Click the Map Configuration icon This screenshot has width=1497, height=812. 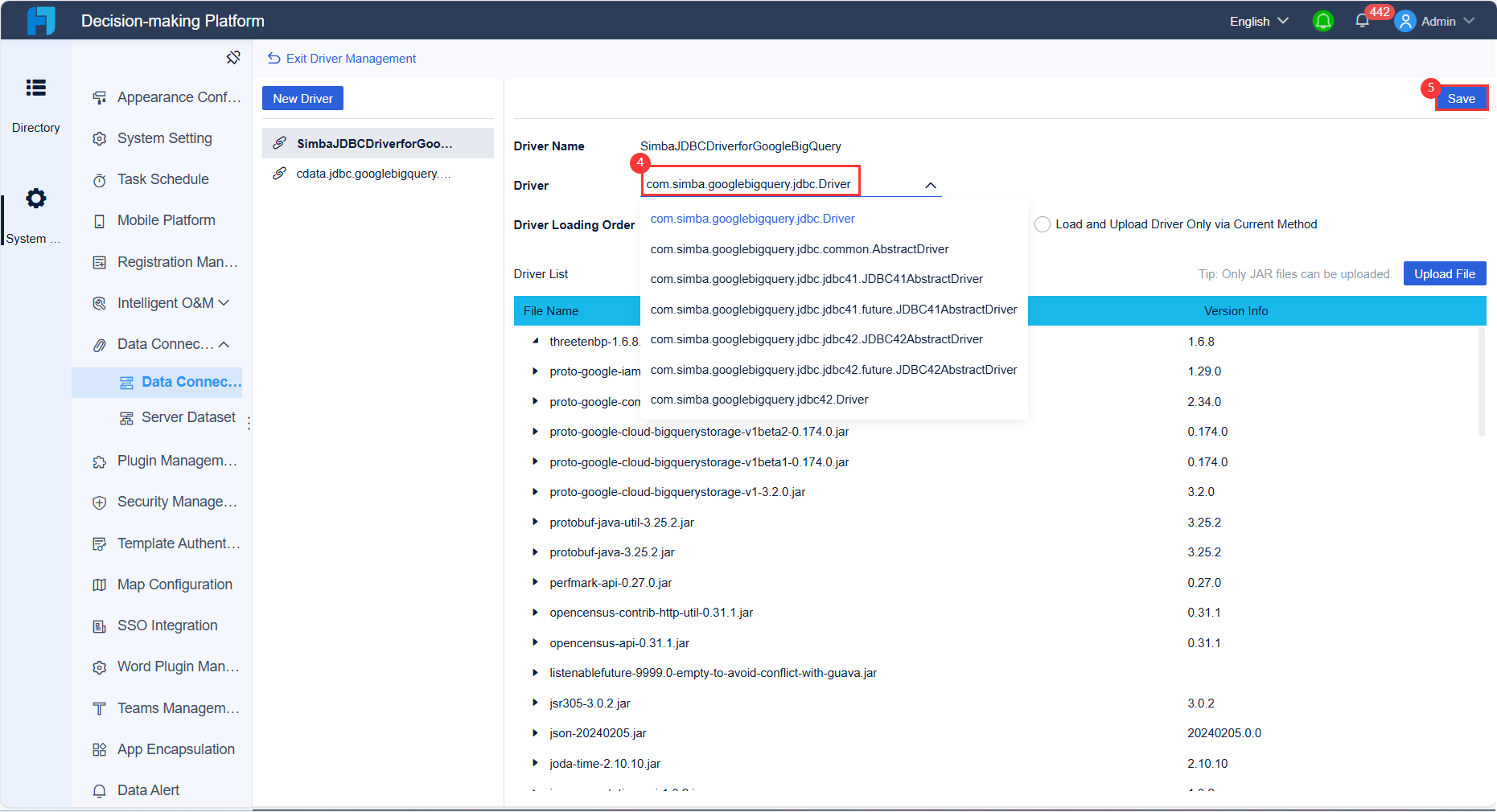[x=99, y=584]
